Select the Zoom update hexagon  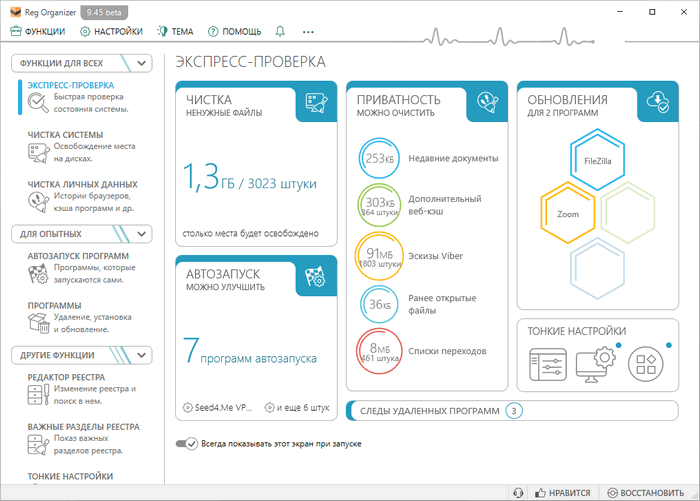[x=568, y=213]
